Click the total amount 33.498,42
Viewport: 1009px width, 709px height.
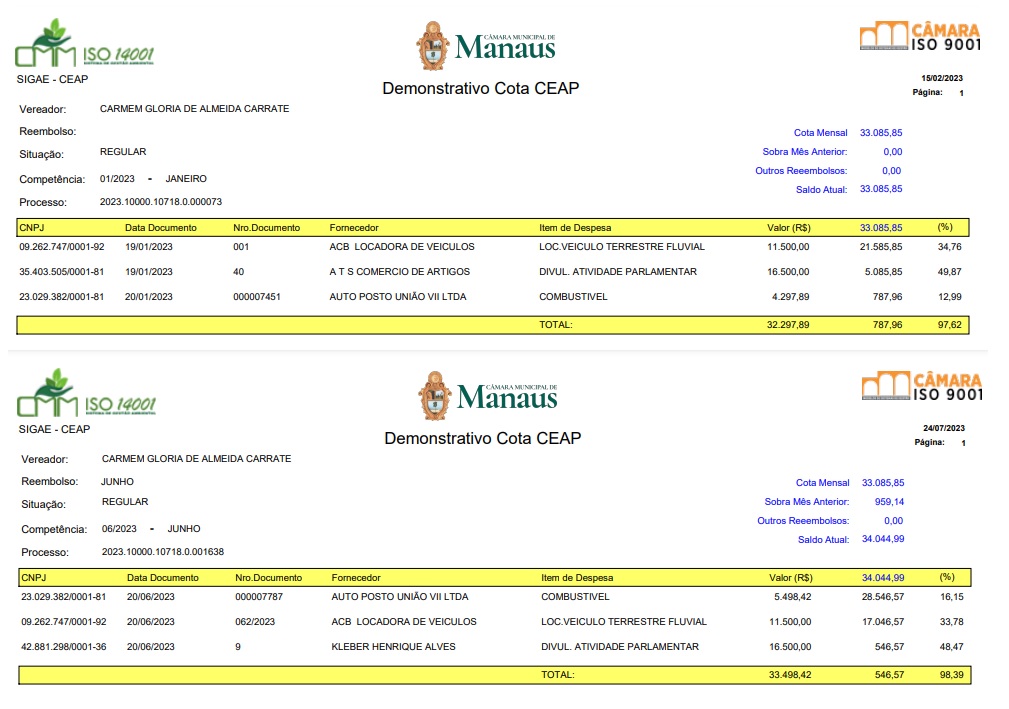790,675
